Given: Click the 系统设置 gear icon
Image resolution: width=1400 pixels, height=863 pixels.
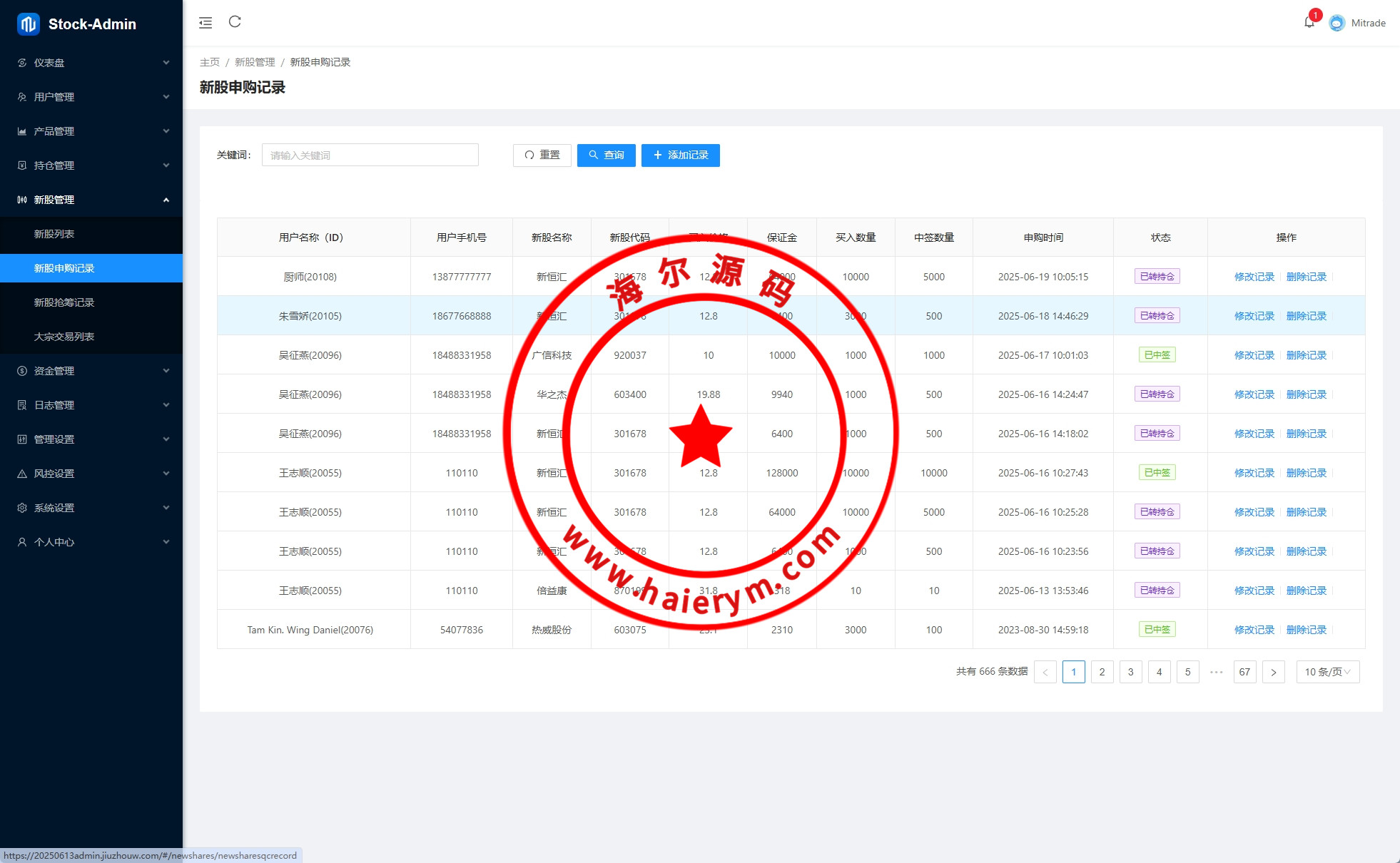Looking at the screenshot, I should pos(22,508).
